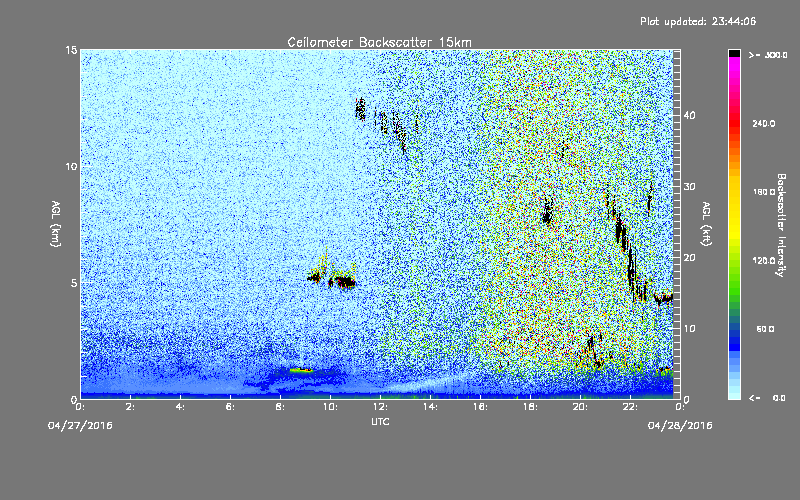Click the '120.0' colorbar label
The image size is (800, 500).
764,261
